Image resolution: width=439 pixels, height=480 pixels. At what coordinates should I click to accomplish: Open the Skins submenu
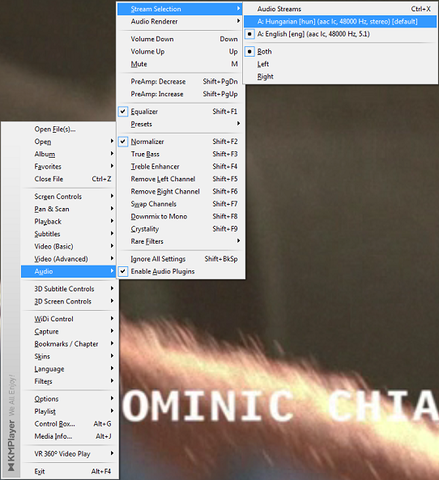tap(68, 356)
